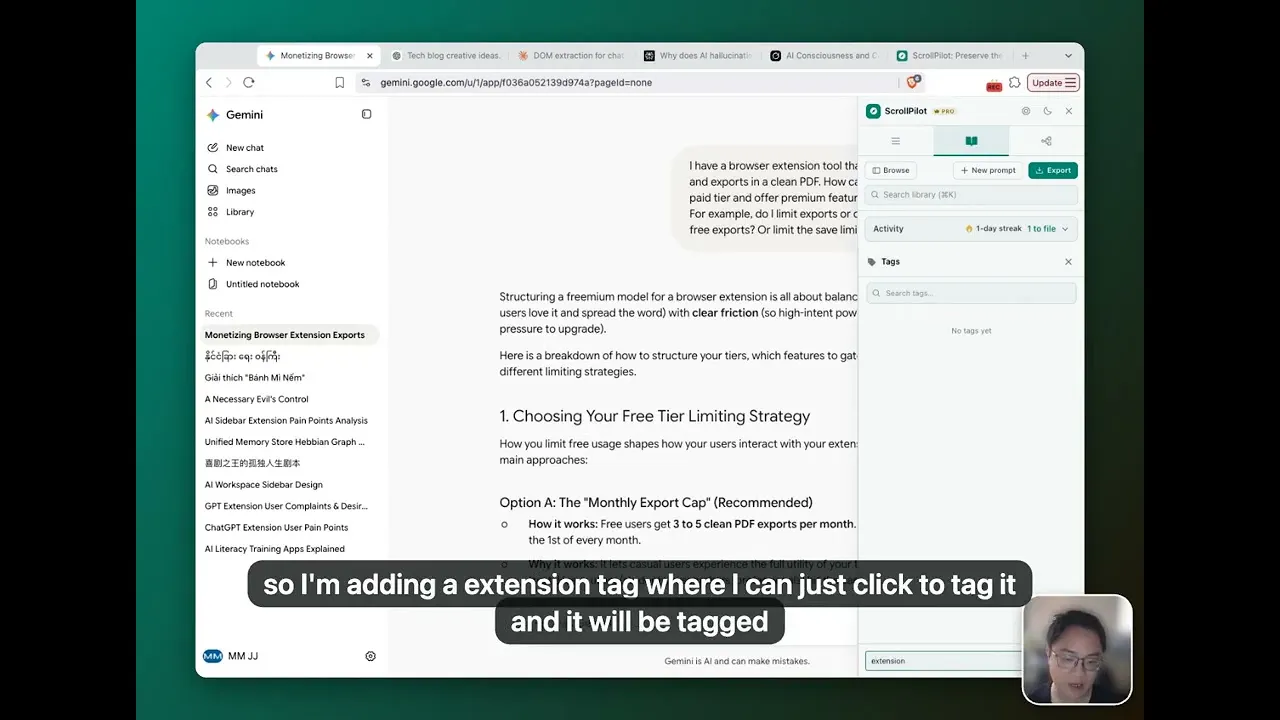Image resolution: width=1280 pixels, height=720 pixels.
Task: Expand the Activity streak section
Action: (x=1065, y=229)
